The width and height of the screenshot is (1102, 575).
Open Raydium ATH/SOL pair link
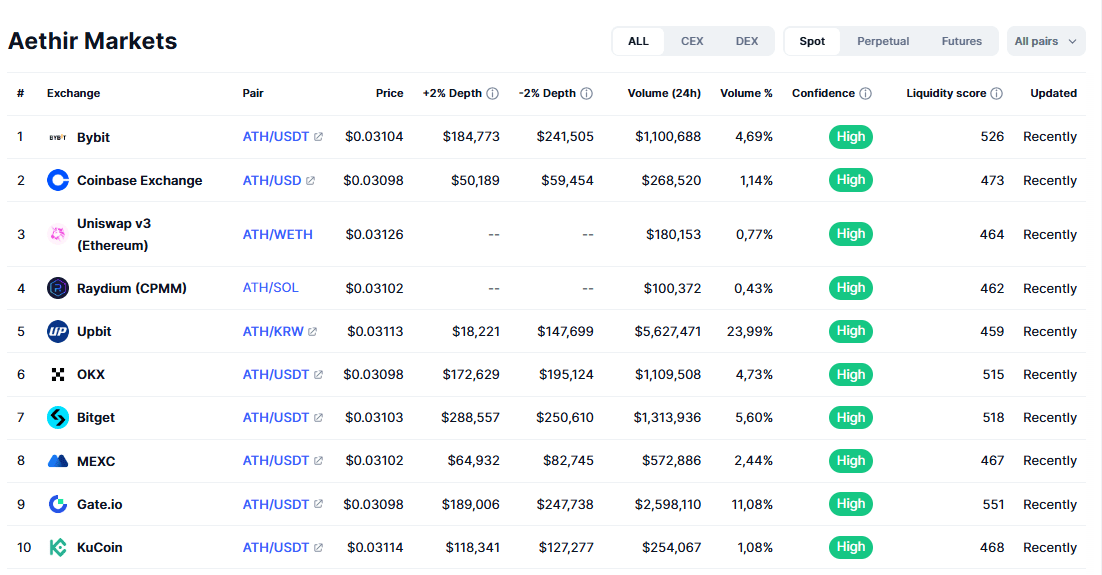(x=271, y=288)
